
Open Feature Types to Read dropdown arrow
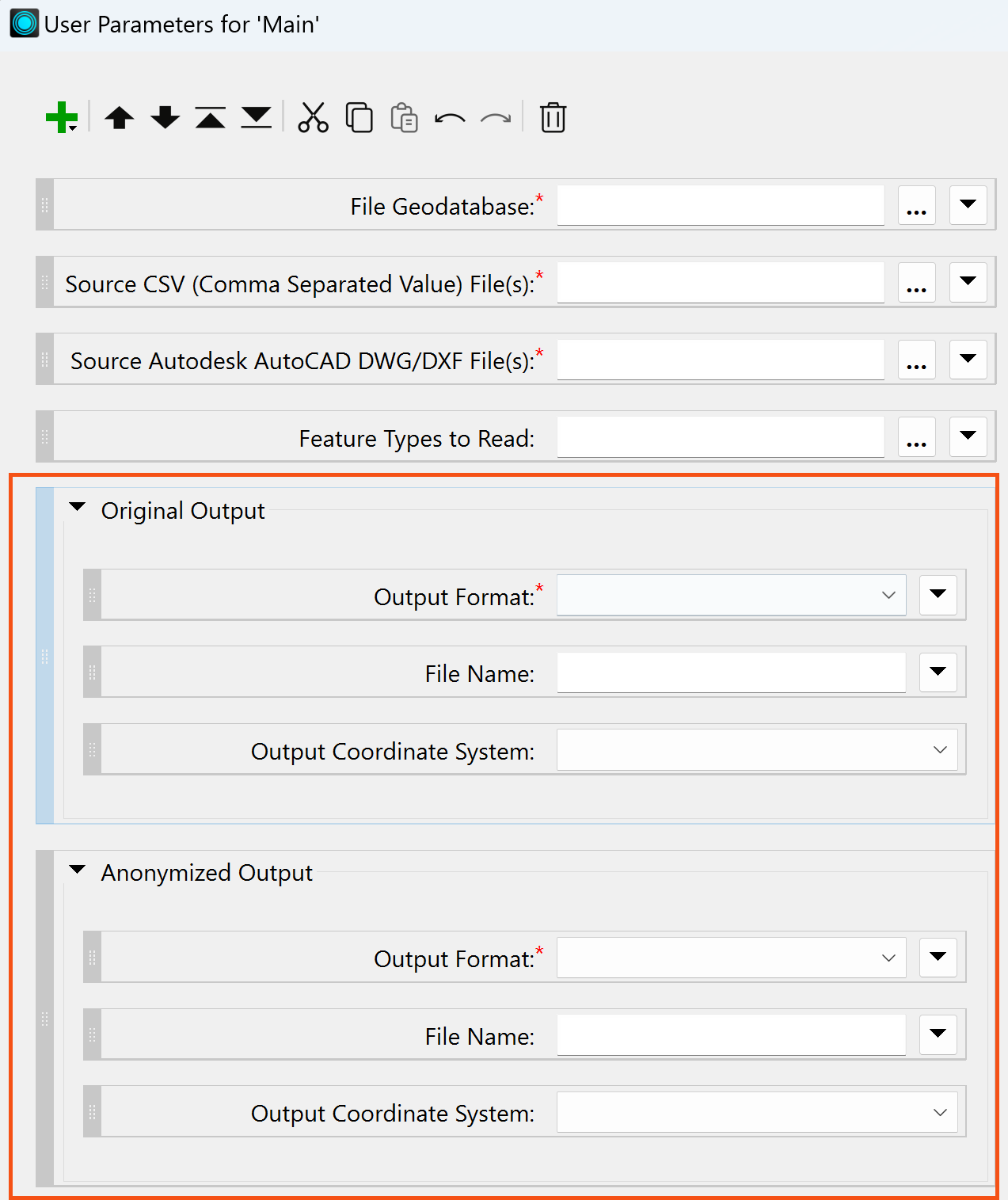[968, 437]
